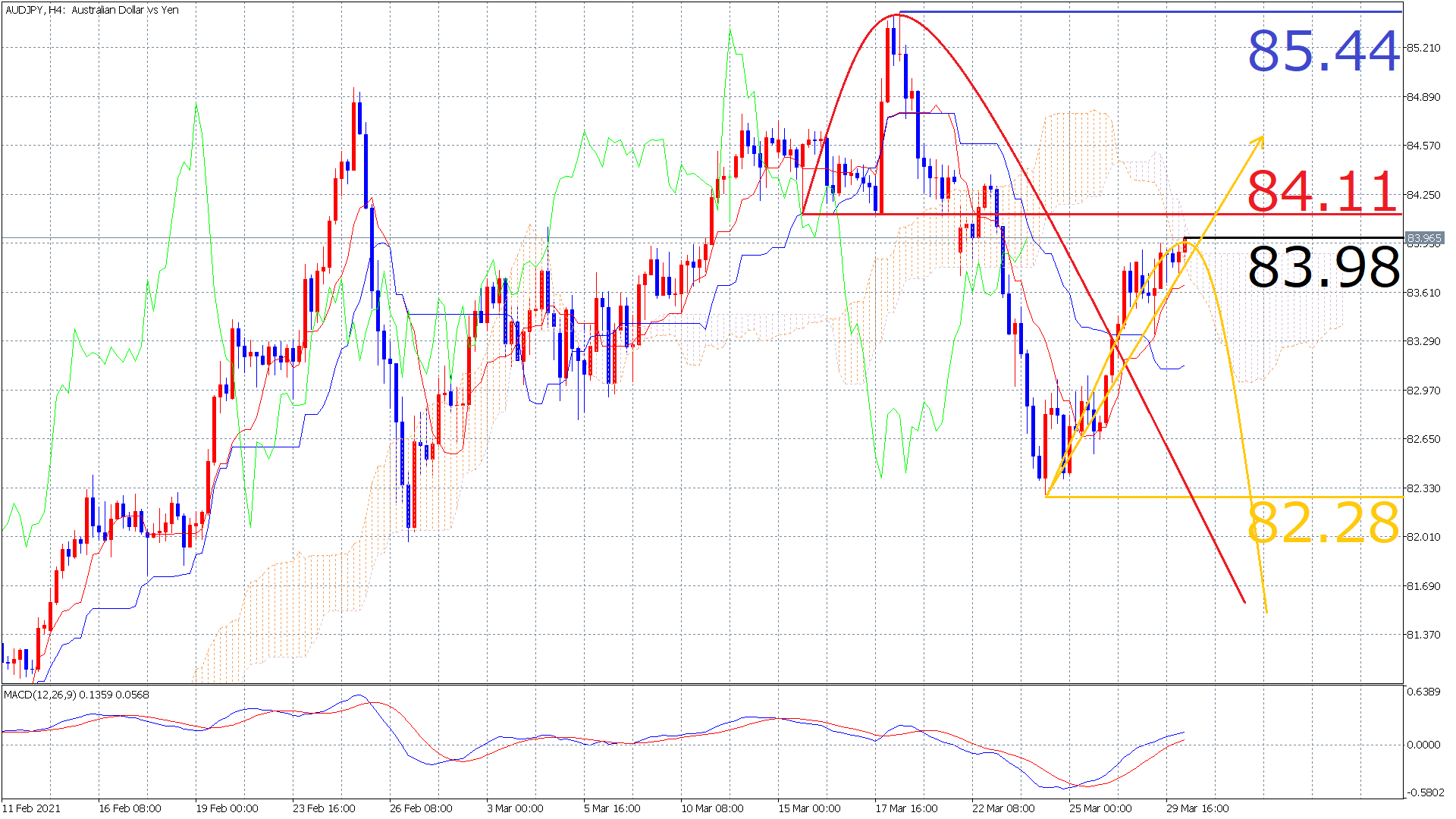The image size is (1456, 819).
Task: Click the -0.5802 MACD scale value
Action: 1425,793
